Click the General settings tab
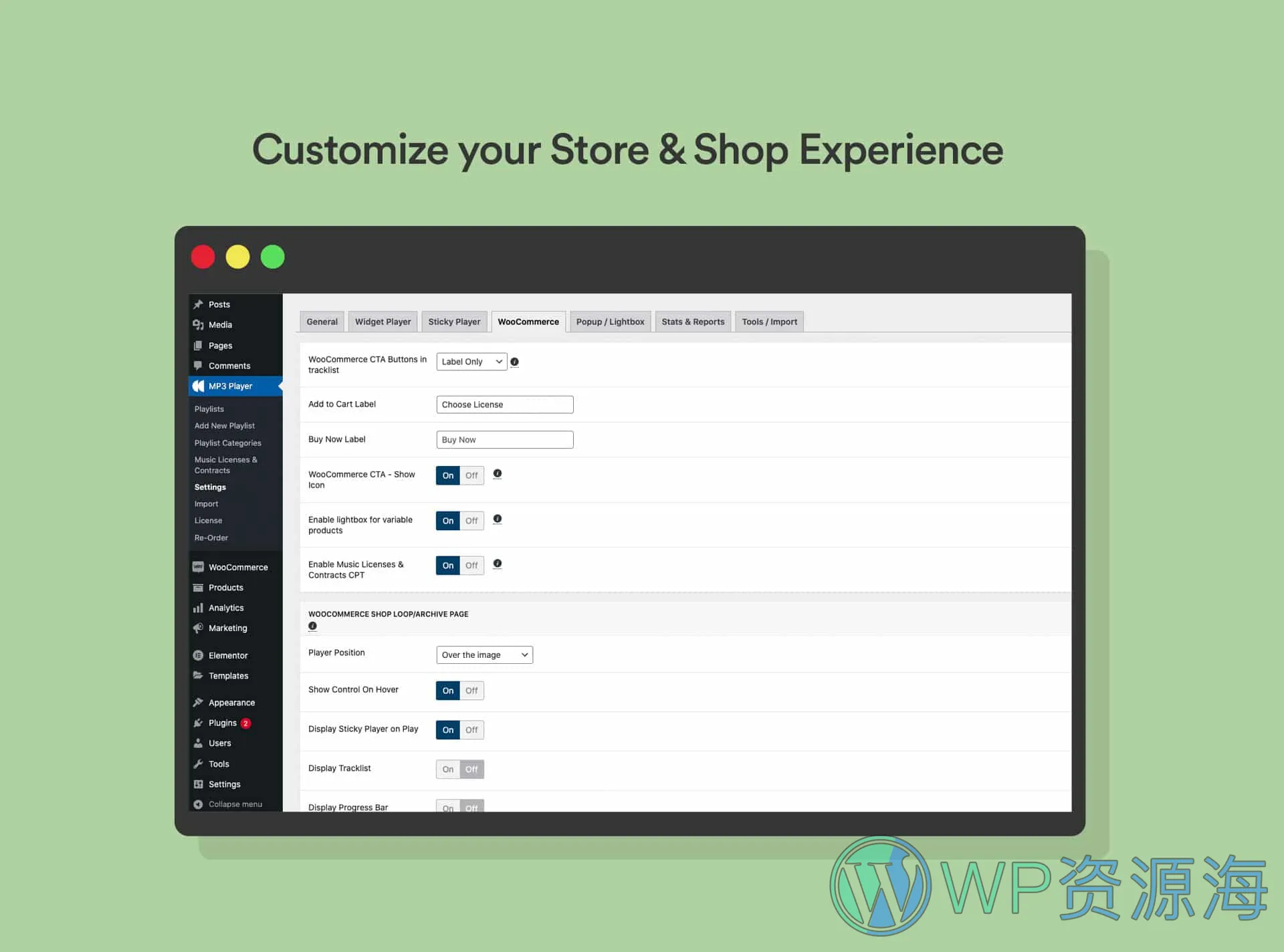The image size is (1284, 952). [x=320, y=321]
